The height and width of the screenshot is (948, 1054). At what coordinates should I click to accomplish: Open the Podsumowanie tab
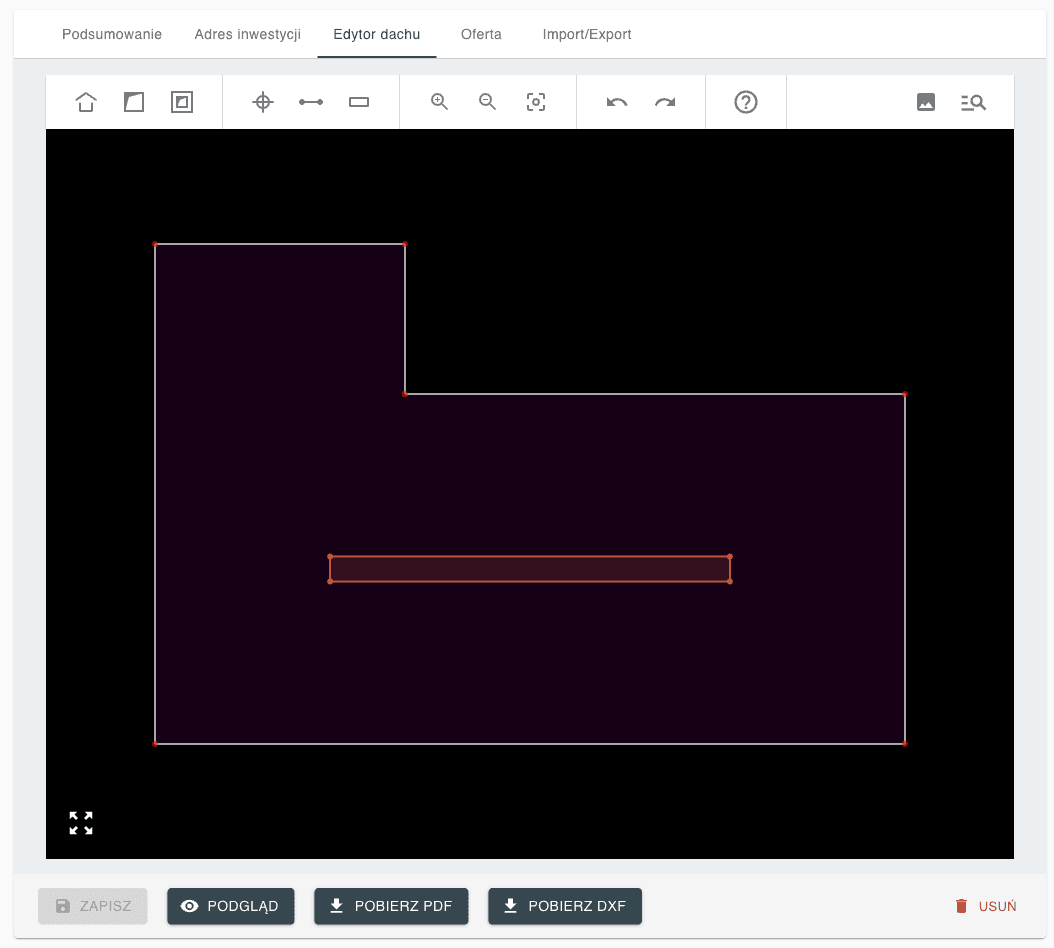[112, 34]
